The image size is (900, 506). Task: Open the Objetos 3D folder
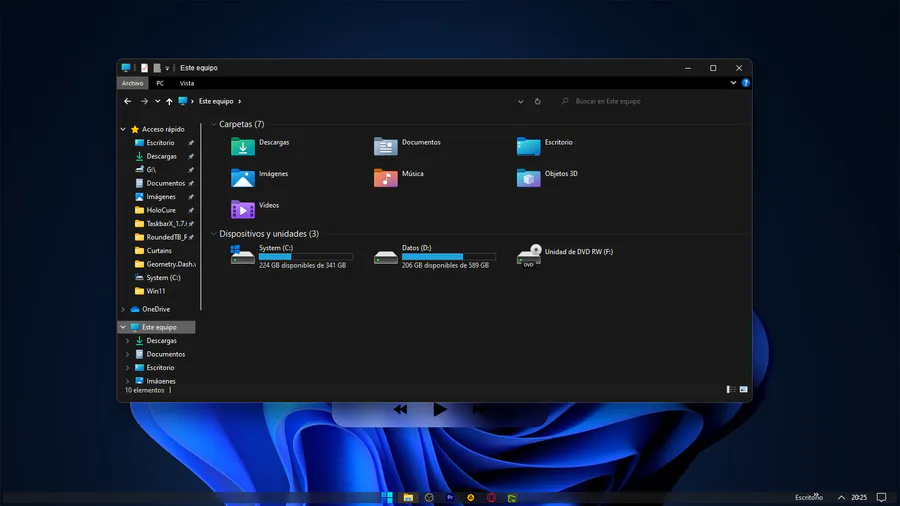[547, 178]
